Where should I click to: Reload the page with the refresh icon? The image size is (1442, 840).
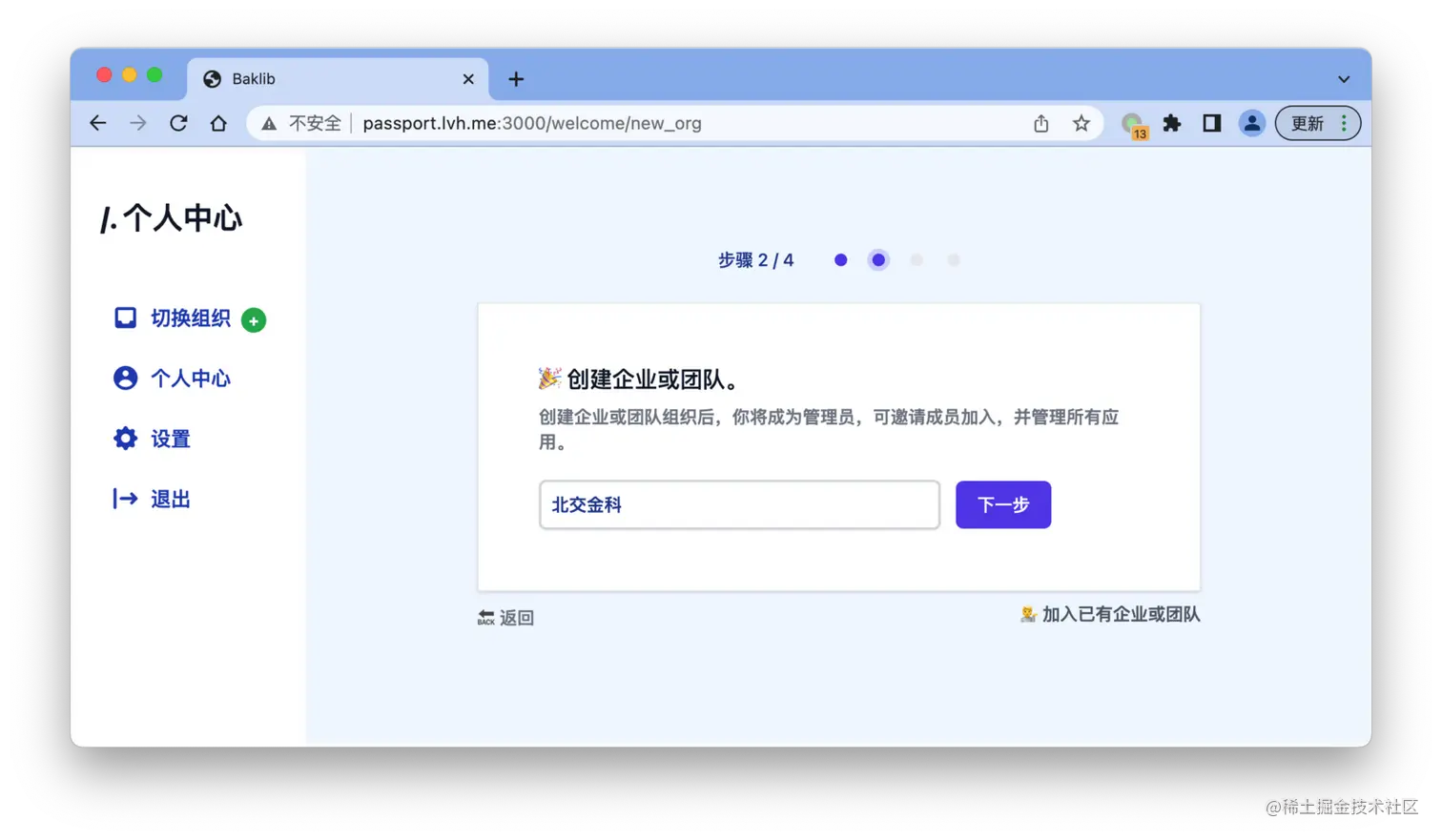(178, 123)
